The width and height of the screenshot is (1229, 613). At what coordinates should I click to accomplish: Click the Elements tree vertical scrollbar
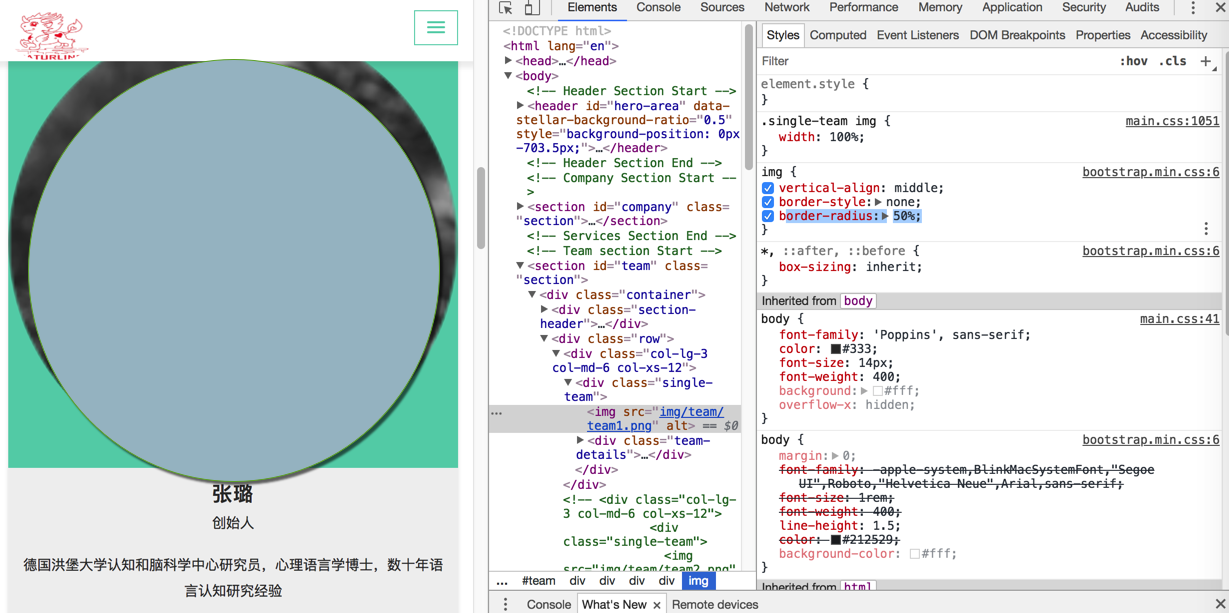748,95
